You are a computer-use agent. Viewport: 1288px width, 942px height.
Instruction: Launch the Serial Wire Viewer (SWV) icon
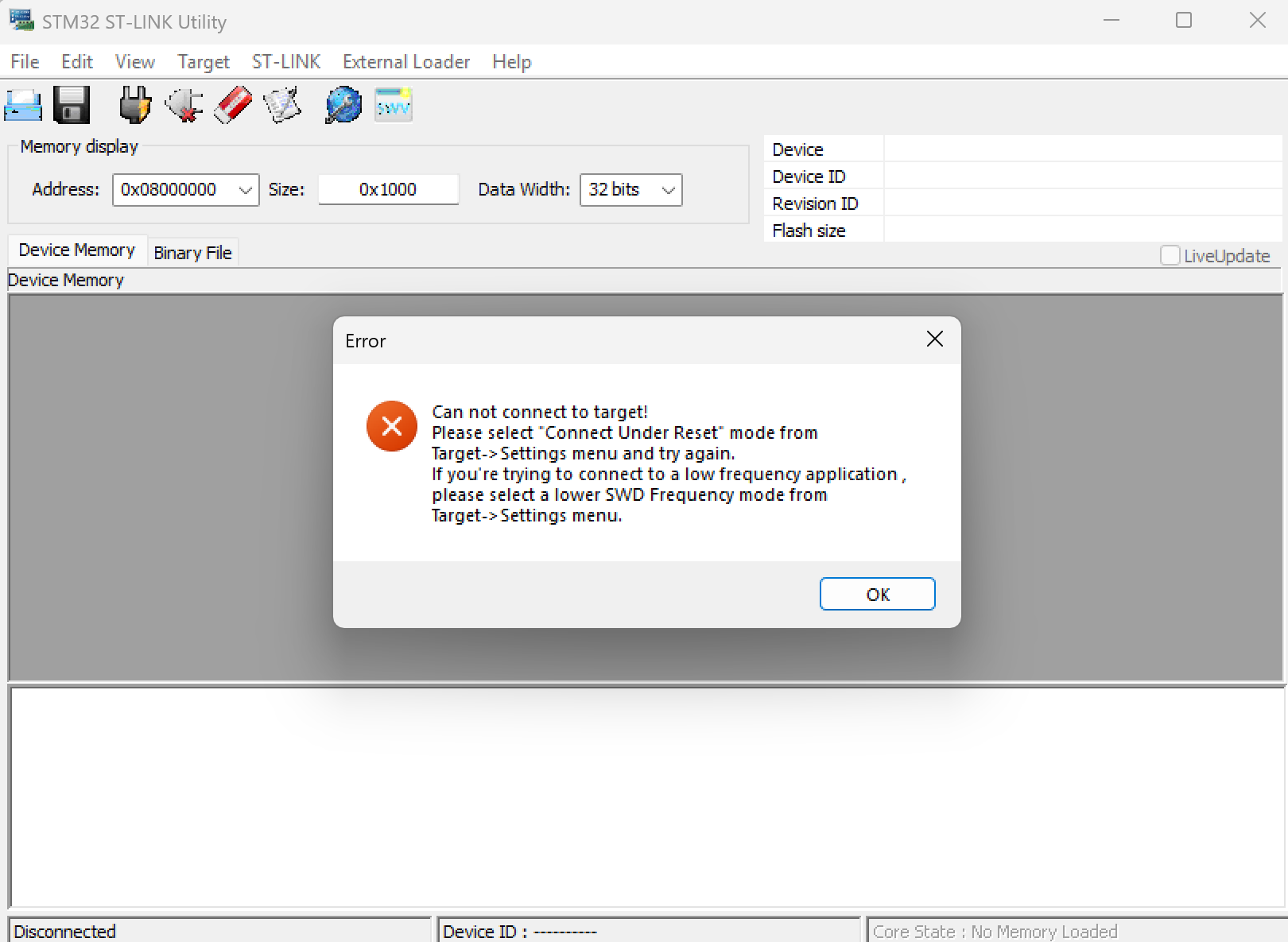393,104
